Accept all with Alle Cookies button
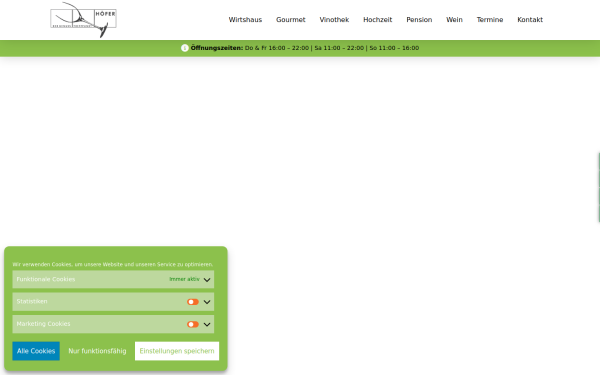 (x=36, y=351)
